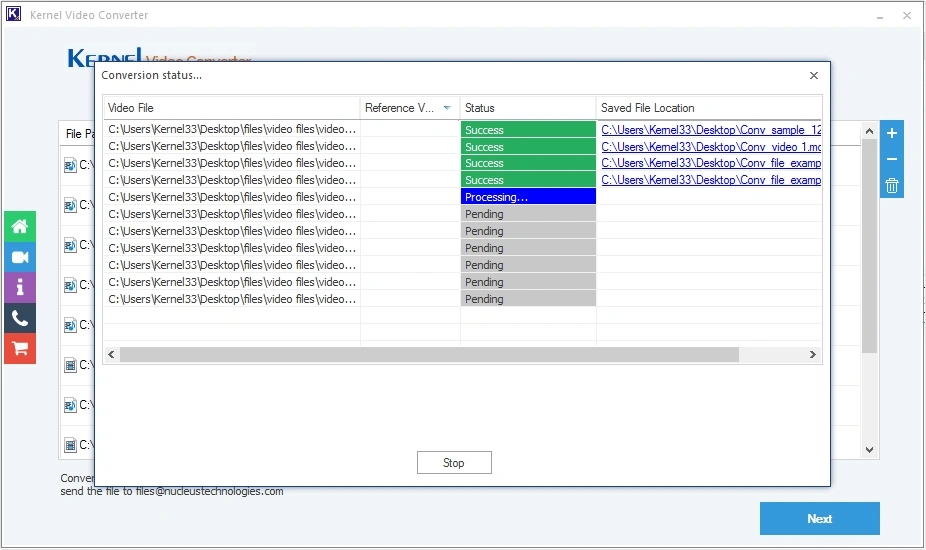The image size is (926, 550).
Task: Delete all files with trash icon
Action: pos(892,185)
